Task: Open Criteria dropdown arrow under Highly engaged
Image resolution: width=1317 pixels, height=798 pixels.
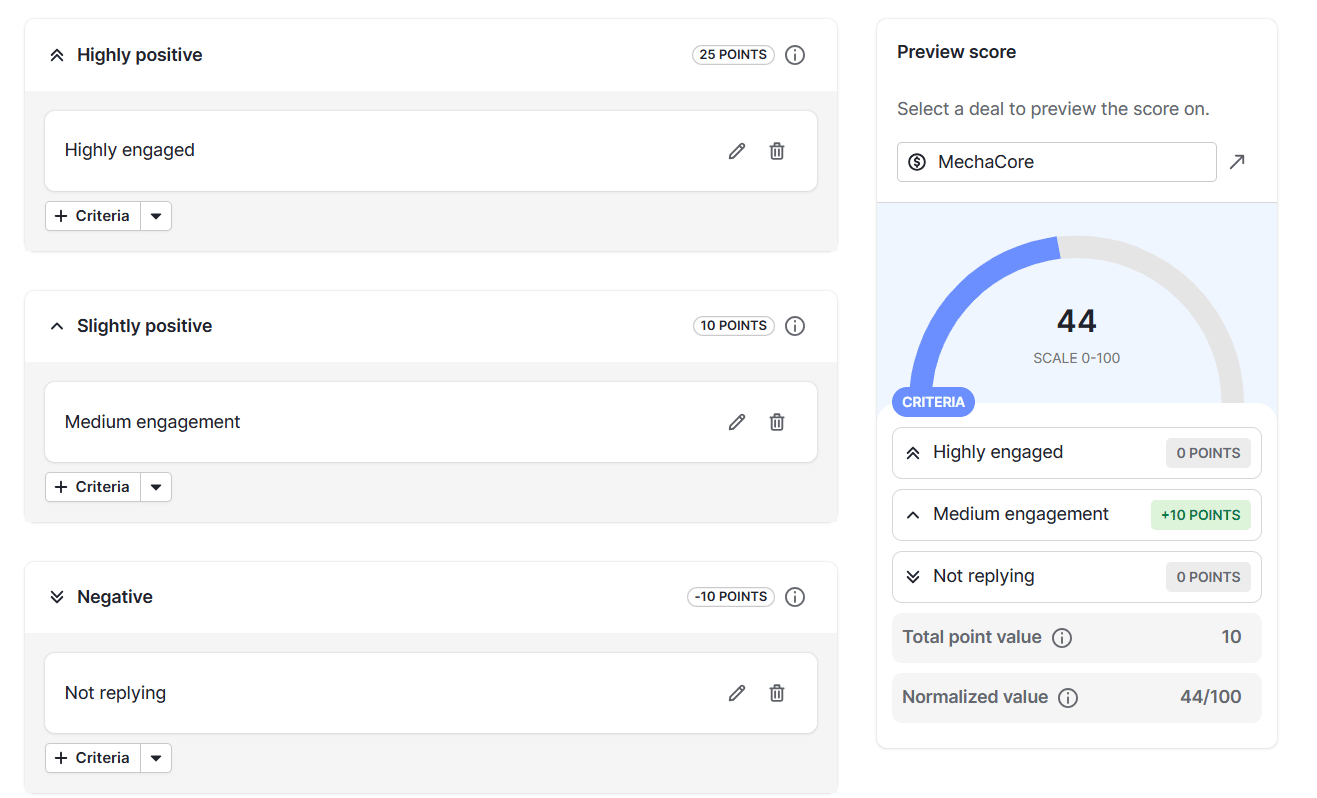Action: coord(156,216)
